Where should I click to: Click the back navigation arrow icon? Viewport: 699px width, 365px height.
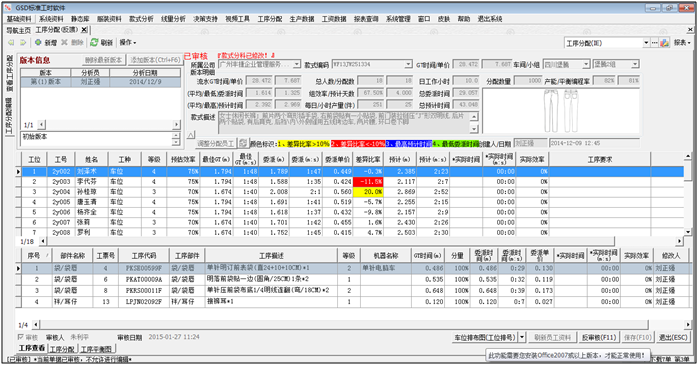tap(11, 43)
